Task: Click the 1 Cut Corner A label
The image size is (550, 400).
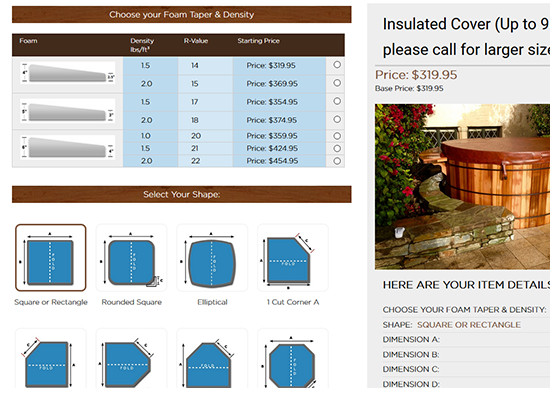Action: (x=293, y=302)
